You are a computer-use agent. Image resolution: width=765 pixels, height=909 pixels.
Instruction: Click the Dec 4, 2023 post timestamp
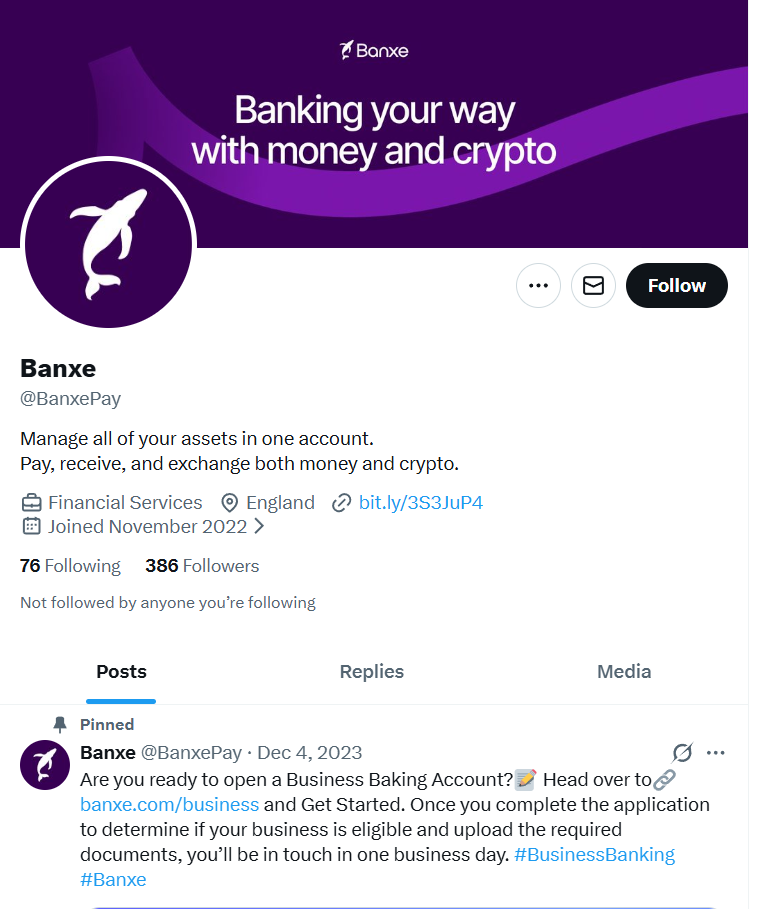309,752
